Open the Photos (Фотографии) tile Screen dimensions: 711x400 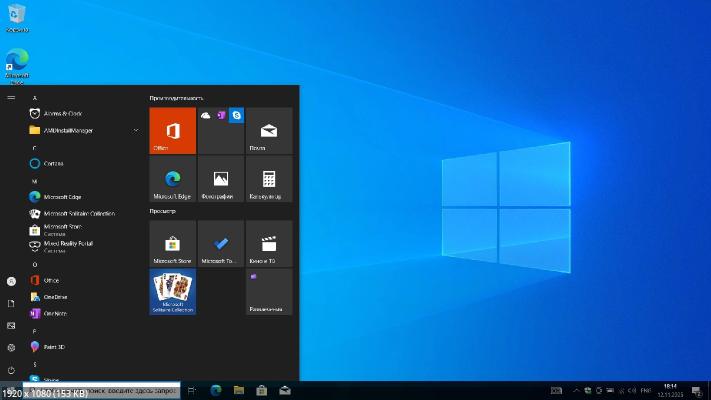[221, 180]
